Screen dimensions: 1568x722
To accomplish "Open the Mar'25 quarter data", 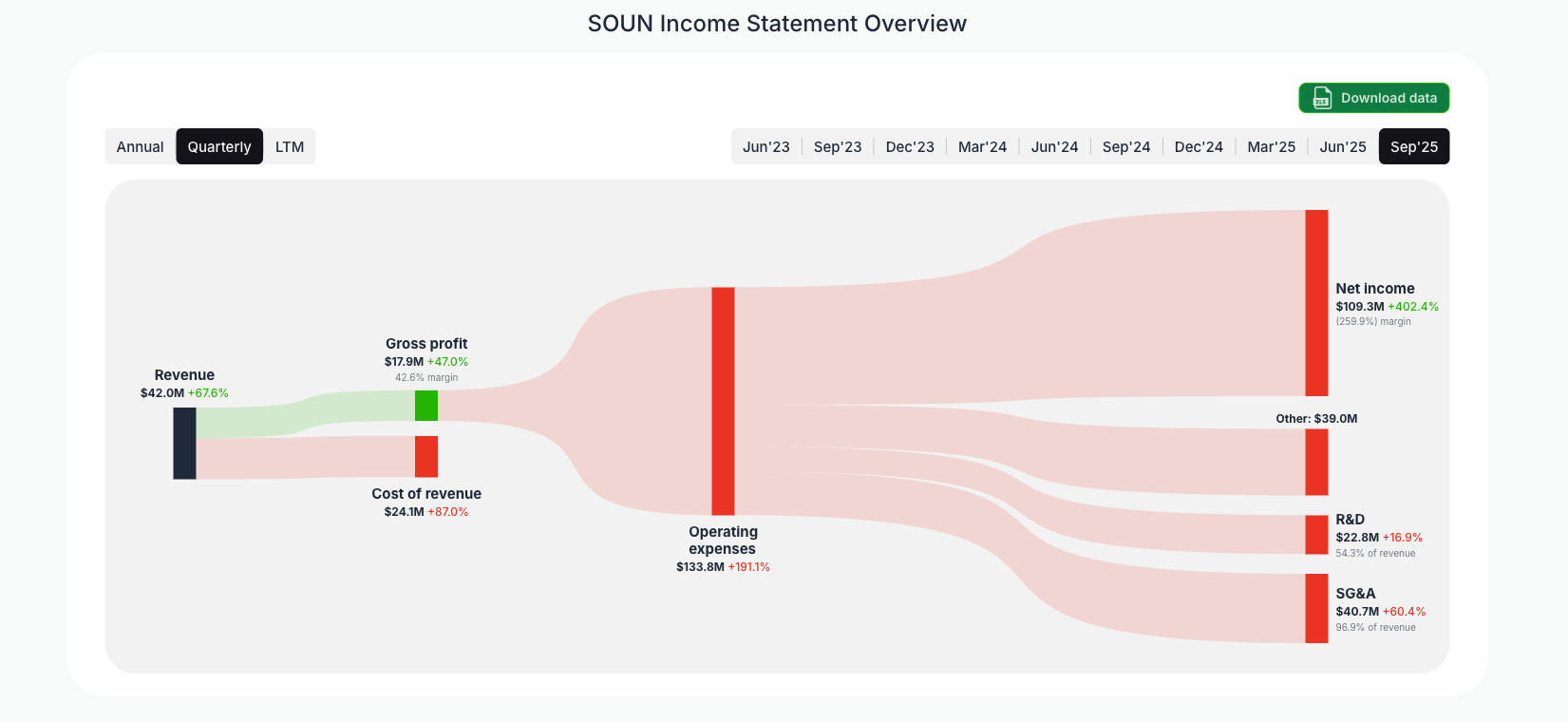I will 1271,146.
